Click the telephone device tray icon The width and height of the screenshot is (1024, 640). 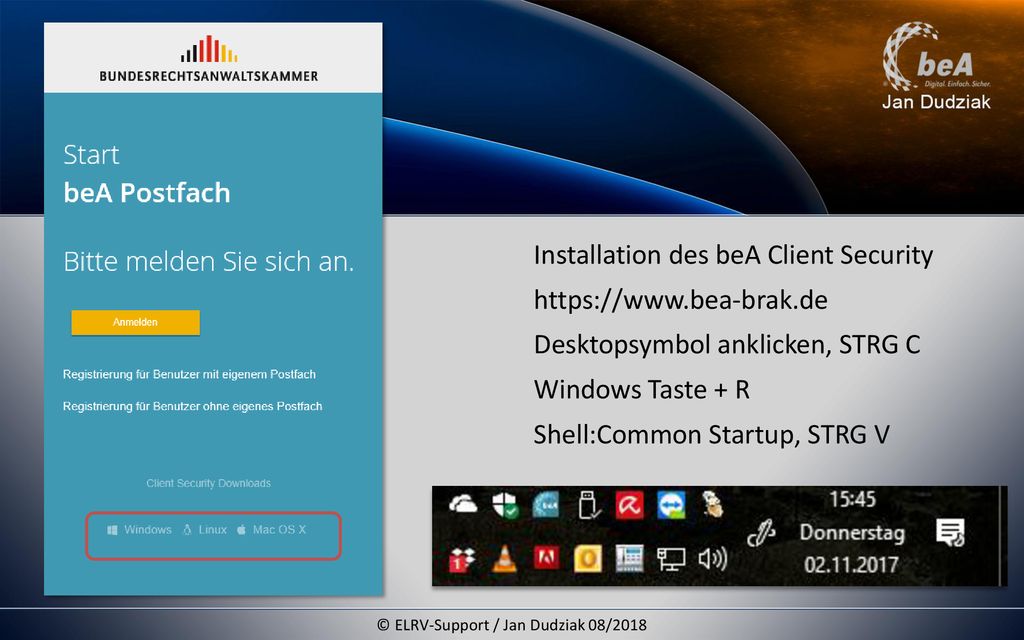click(x=630, y=559)
